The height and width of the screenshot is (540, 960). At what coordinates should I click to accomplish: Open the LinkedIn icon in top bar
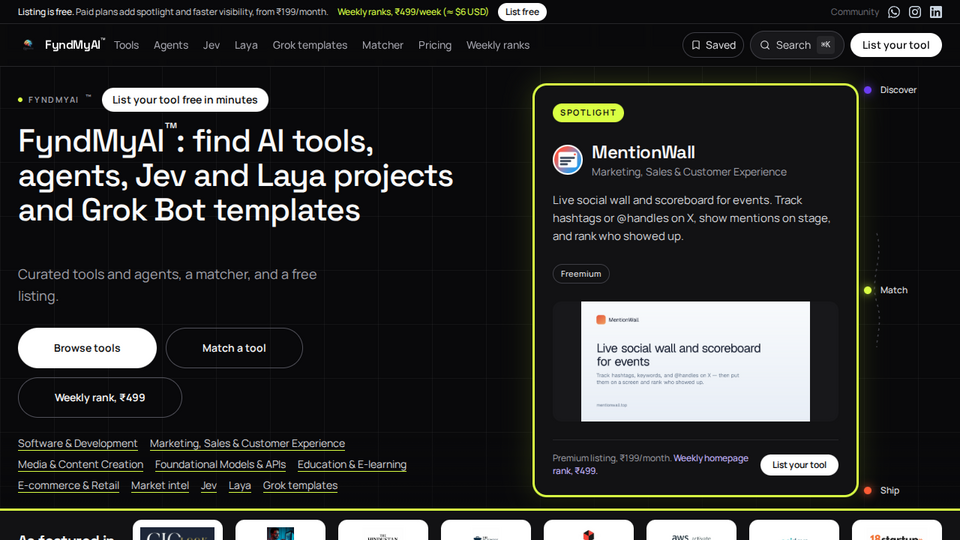click(x=936, y=12)
